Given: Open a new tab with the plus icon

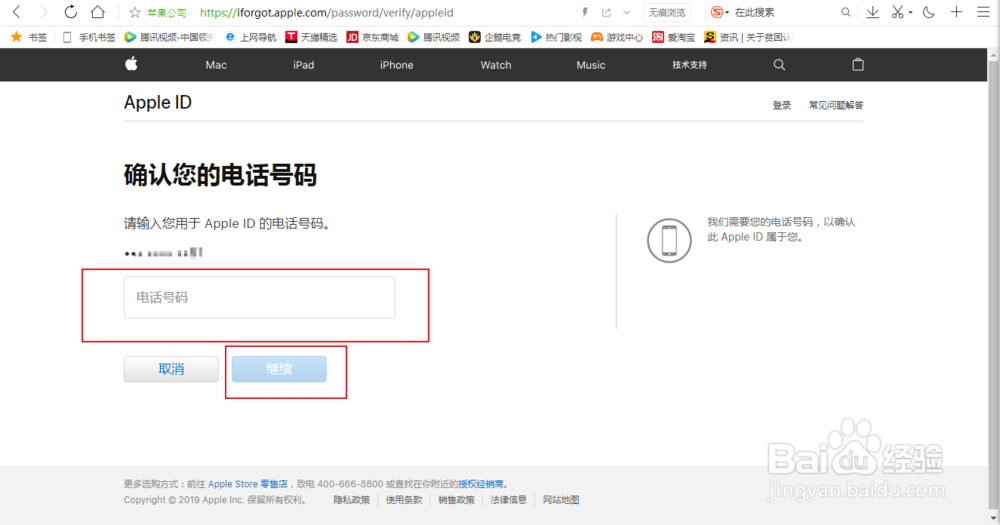Looking at the screenshot, I should 956,11.
